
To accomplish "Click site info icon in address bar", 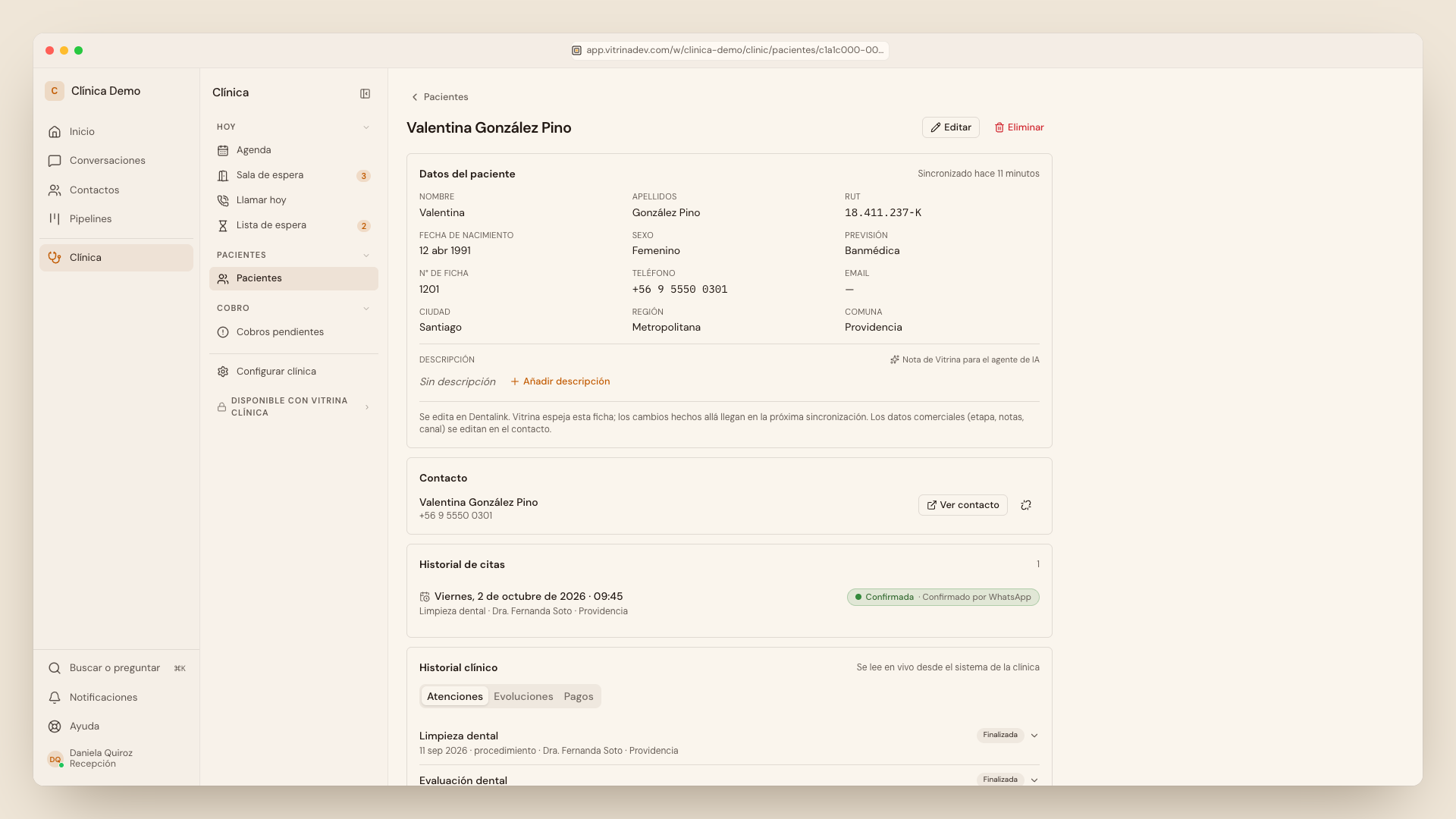I will click(576, 50).
